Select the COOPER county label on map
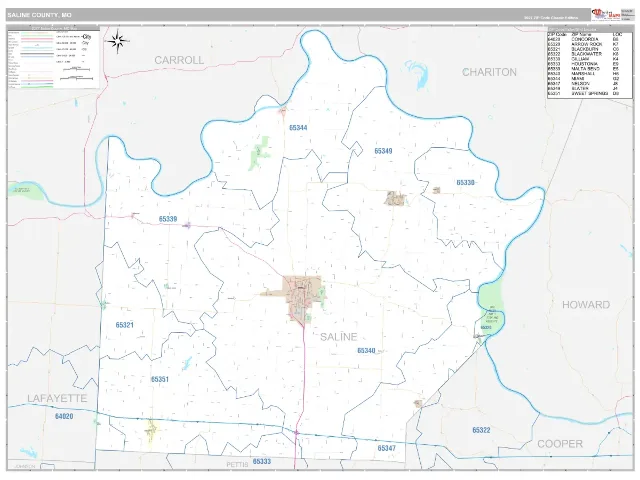This screenshot has width=640, height=480. pos(560,444)
